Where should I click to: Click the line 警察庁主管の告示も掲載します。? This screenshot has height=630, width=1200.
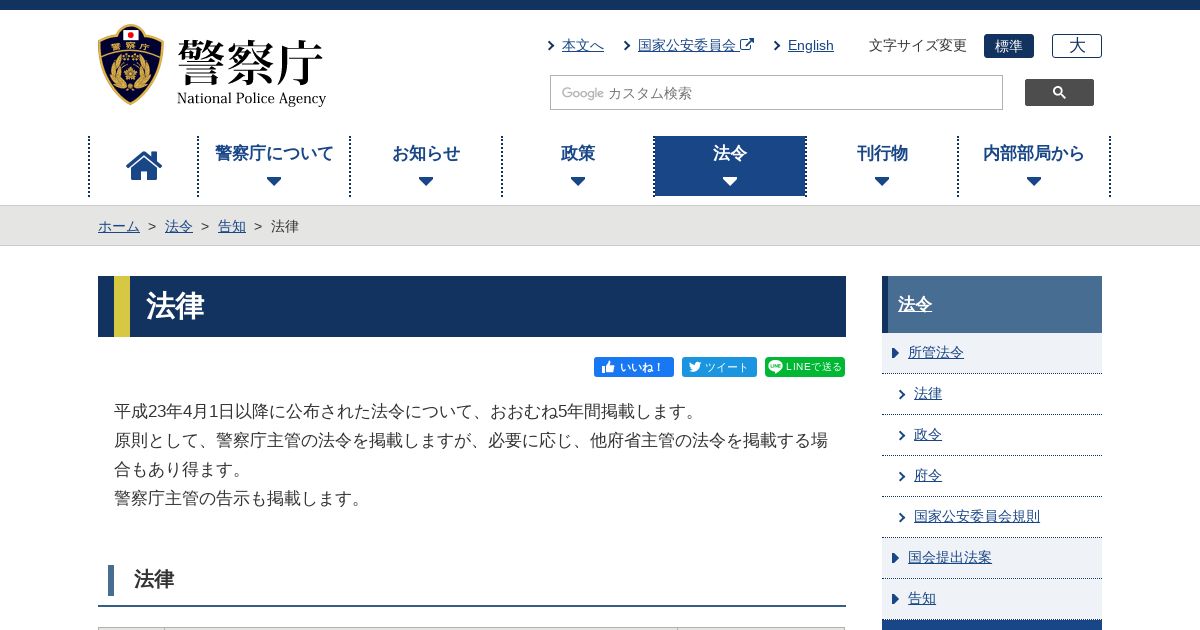pyautogui.click(x=241, y=498)
